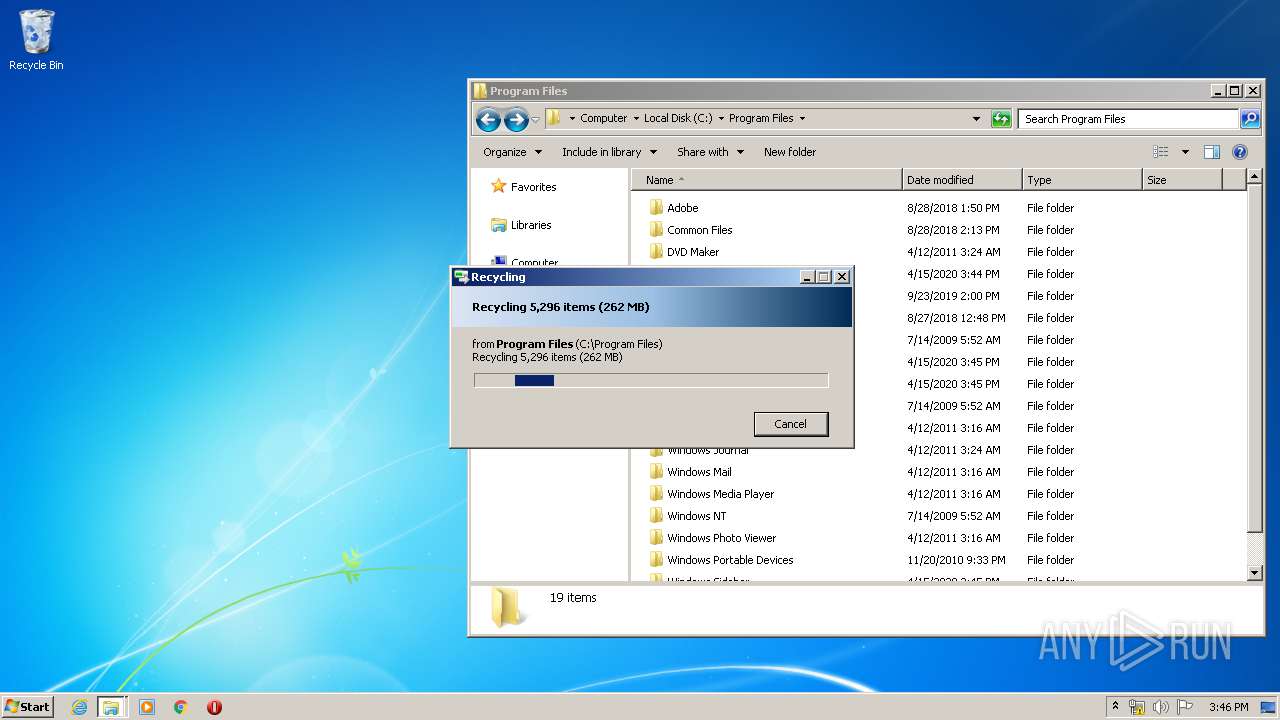Select the Adobe folder icon
1280x720 pixels.
click(x=656, y=208)
